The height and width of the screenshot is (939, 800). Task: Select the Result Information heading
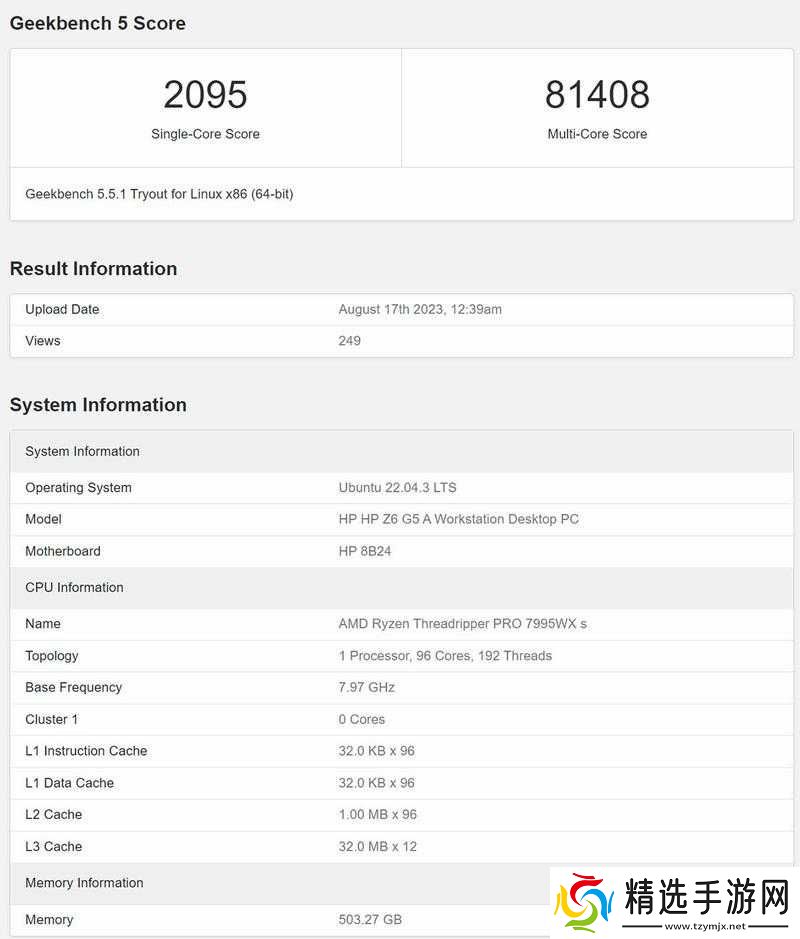93,269
